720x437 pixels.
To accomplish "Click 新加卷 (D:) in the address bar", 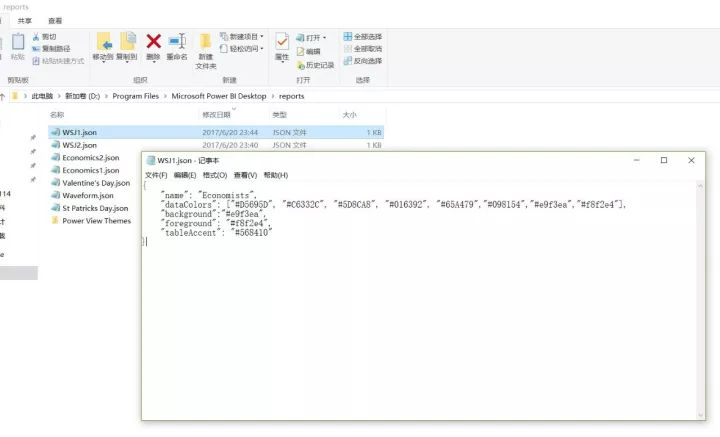I will 83,96.
